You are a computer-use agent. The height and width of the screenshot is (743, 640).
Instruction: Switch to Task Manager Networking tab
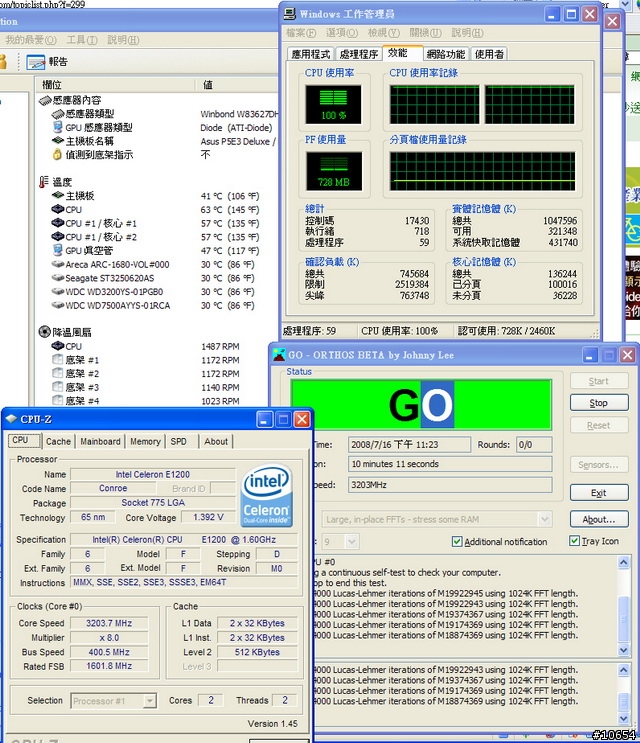point(446,54)
